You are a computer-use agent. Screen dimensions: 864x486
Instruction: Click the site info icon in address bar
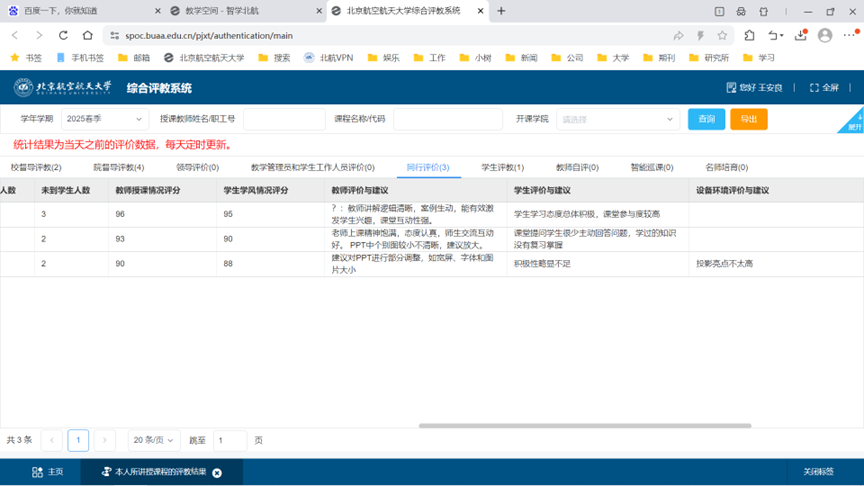(x=115, y=36)
